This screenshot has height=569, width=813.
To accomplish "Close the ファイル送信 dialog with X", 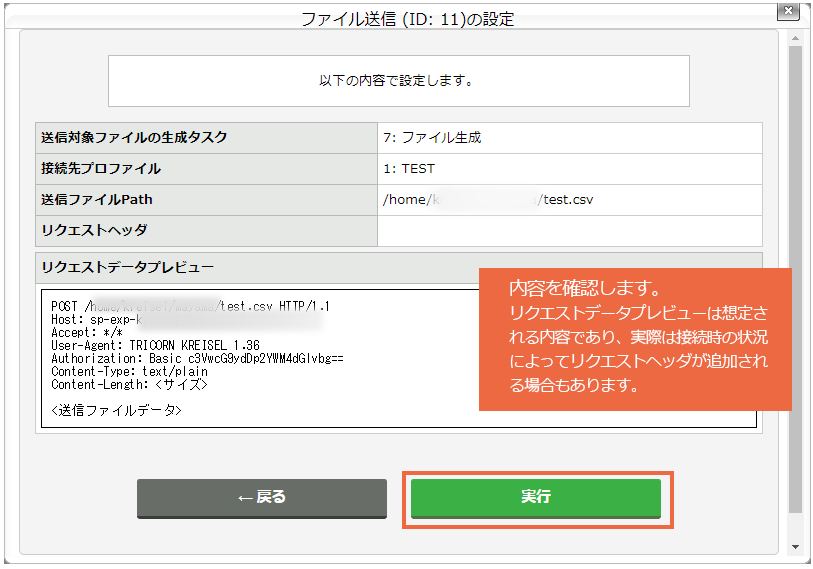I will [788, 11].
